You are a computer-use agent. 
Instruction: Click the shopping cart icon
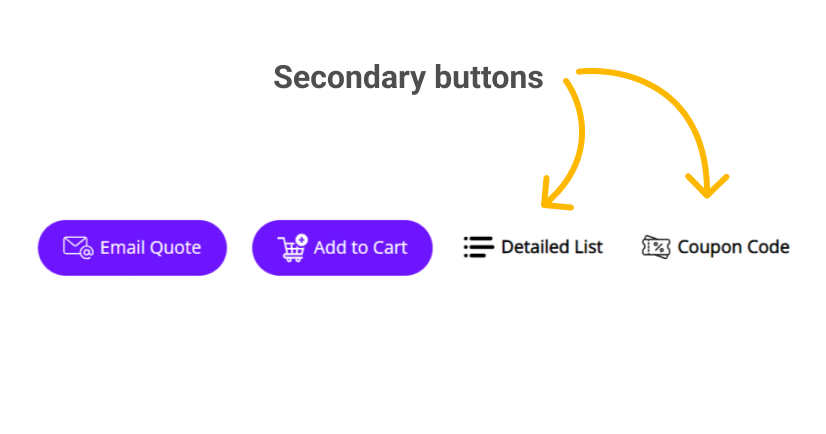(x=292, y=248)
